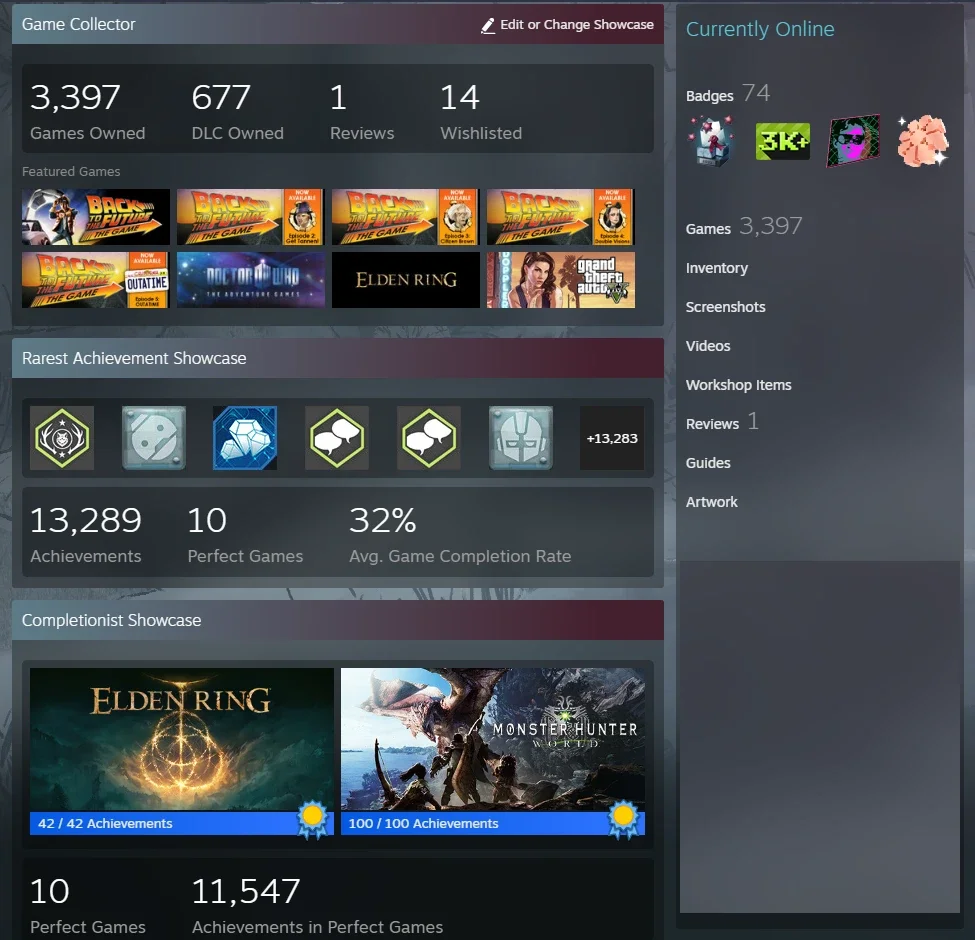The width and height of the screenshot is (975, 940).
Task: Open Artwork in the sidebar
Action: [x=711, y=502]
